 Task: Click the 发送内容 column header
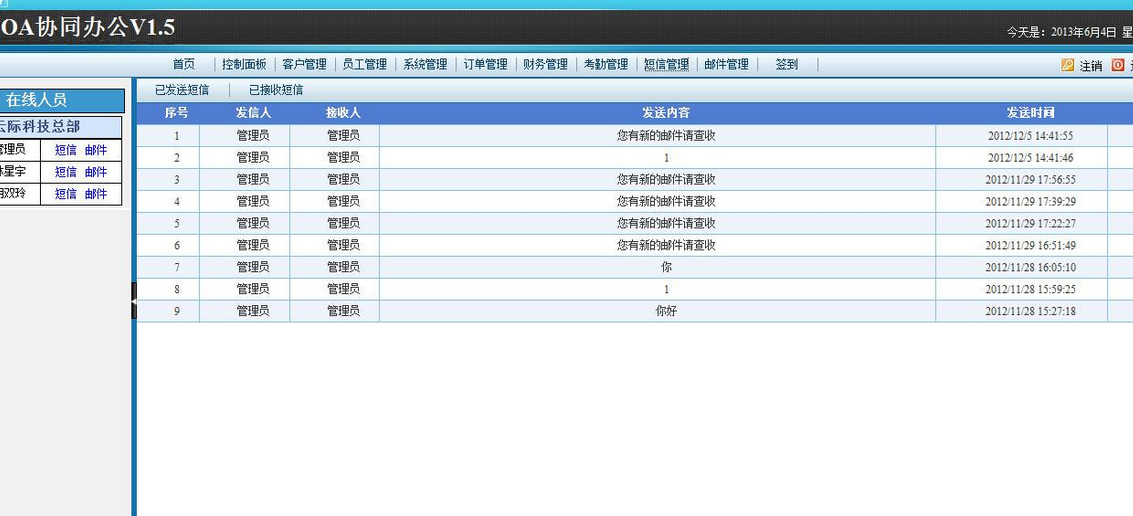[666, 113]
